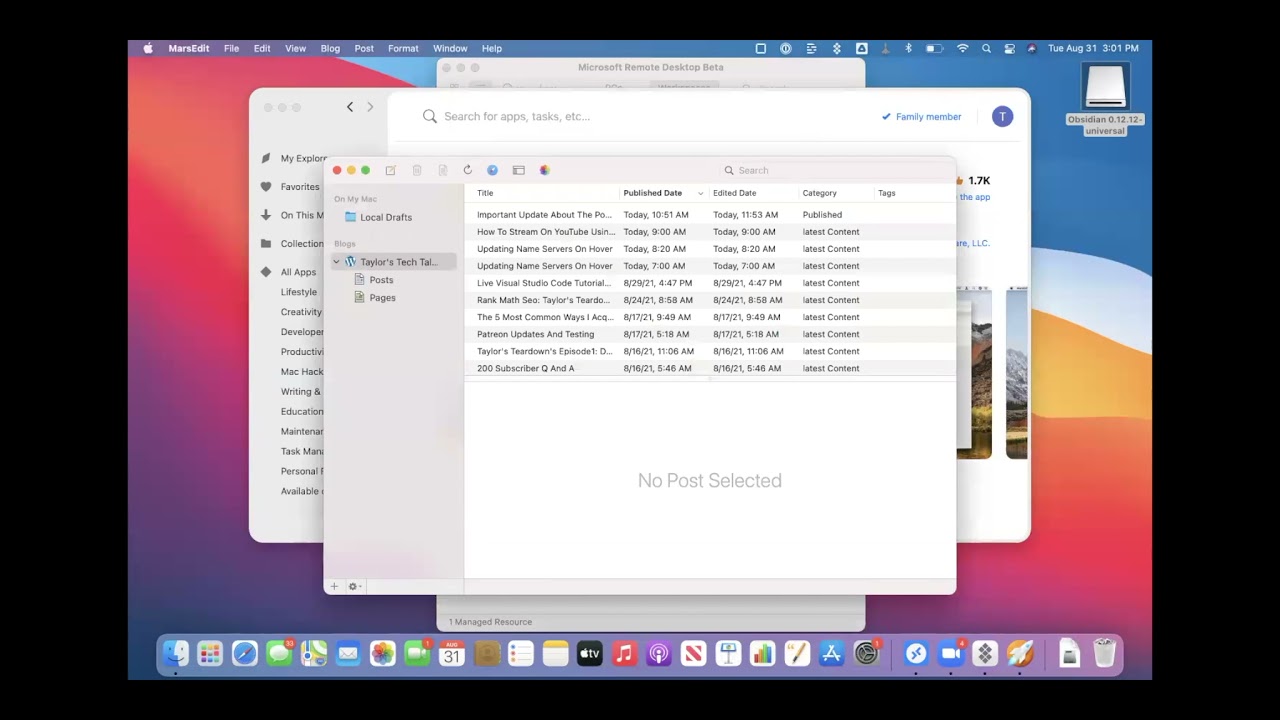The width and height of the screenshot is (1280, 720).
Task: Open the MarsEdit app menu
Action: point(188,48)
